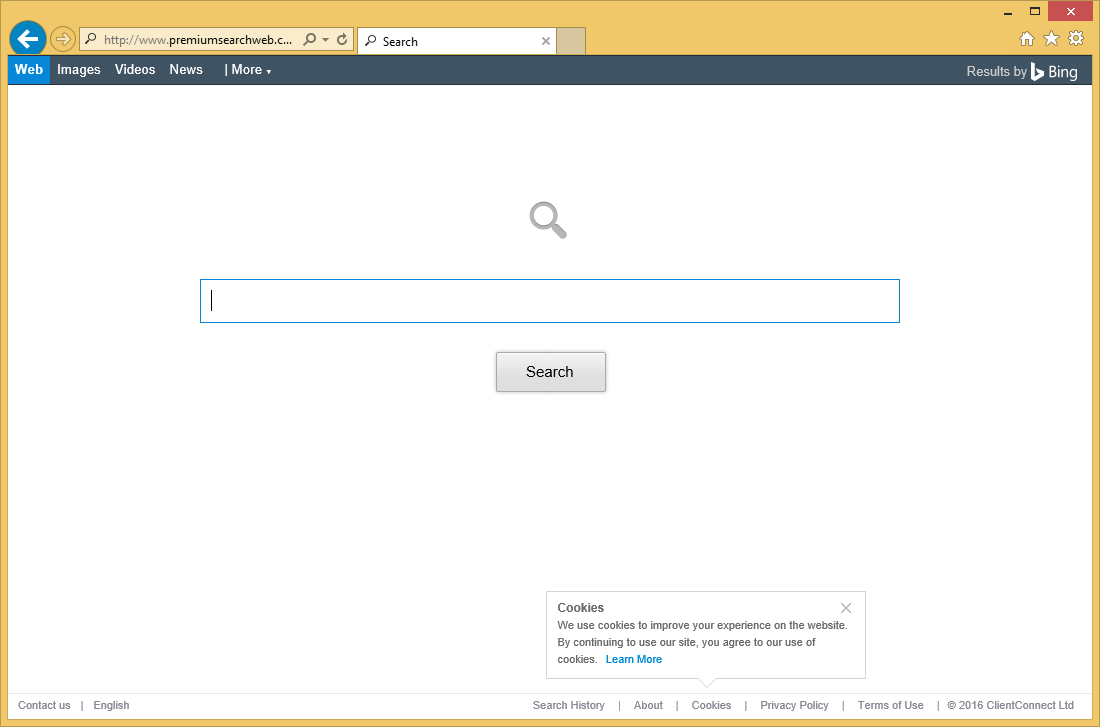Switch to the Videos search tab
This screenshot has width=1100, height=727.
[x=134, y=69]
